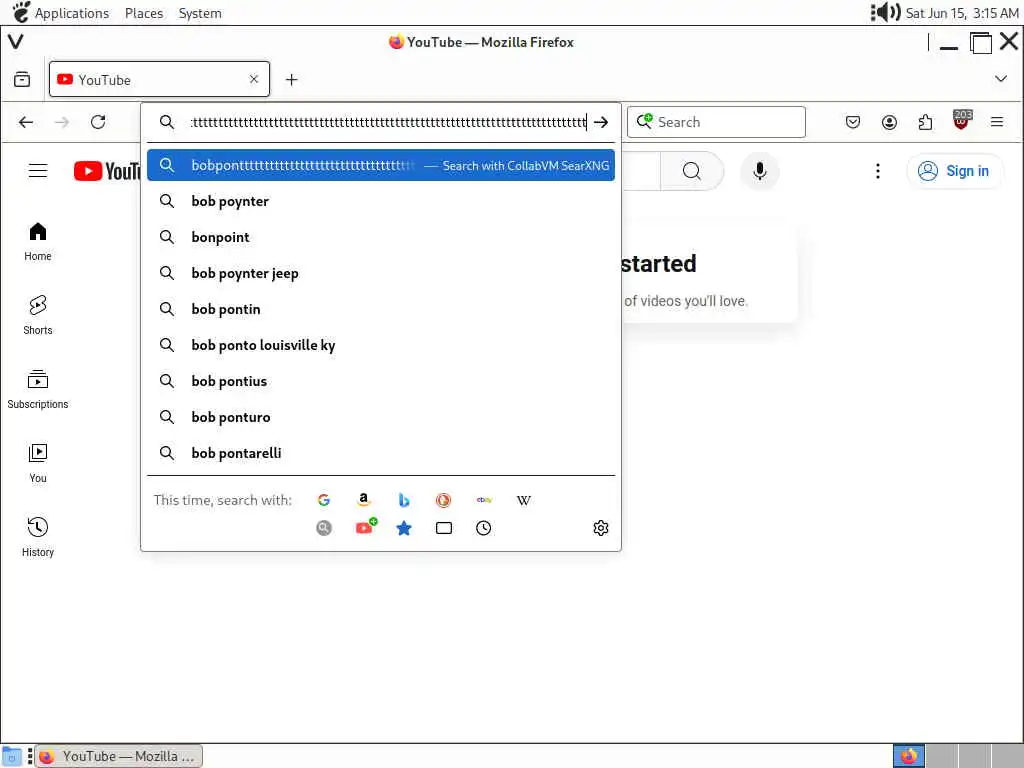
Task: Open search settings gear
Action: click(x=601, y=528)
